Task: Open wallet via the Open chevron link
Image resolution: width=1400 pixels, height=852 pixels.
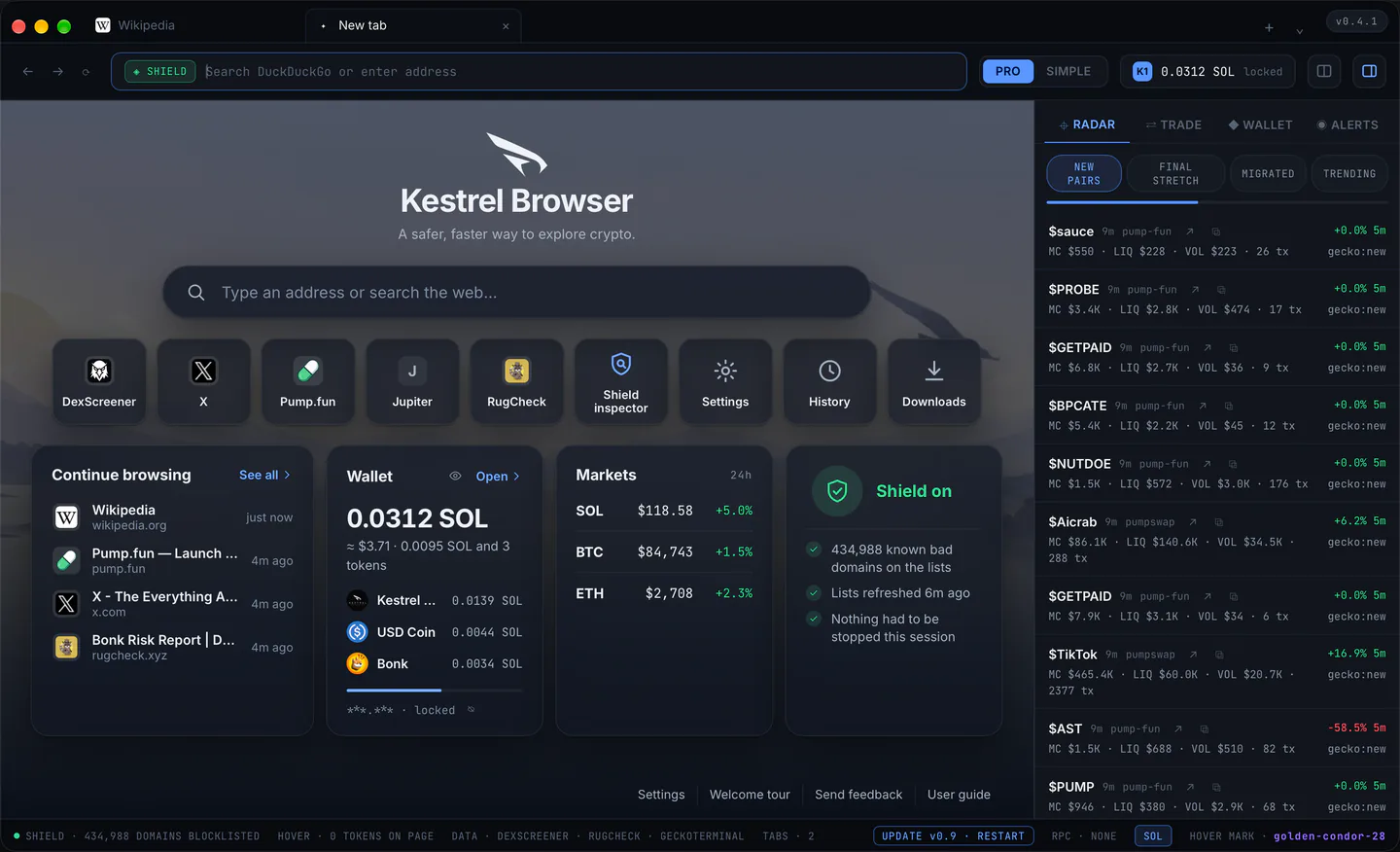Action: coord(498,477)
